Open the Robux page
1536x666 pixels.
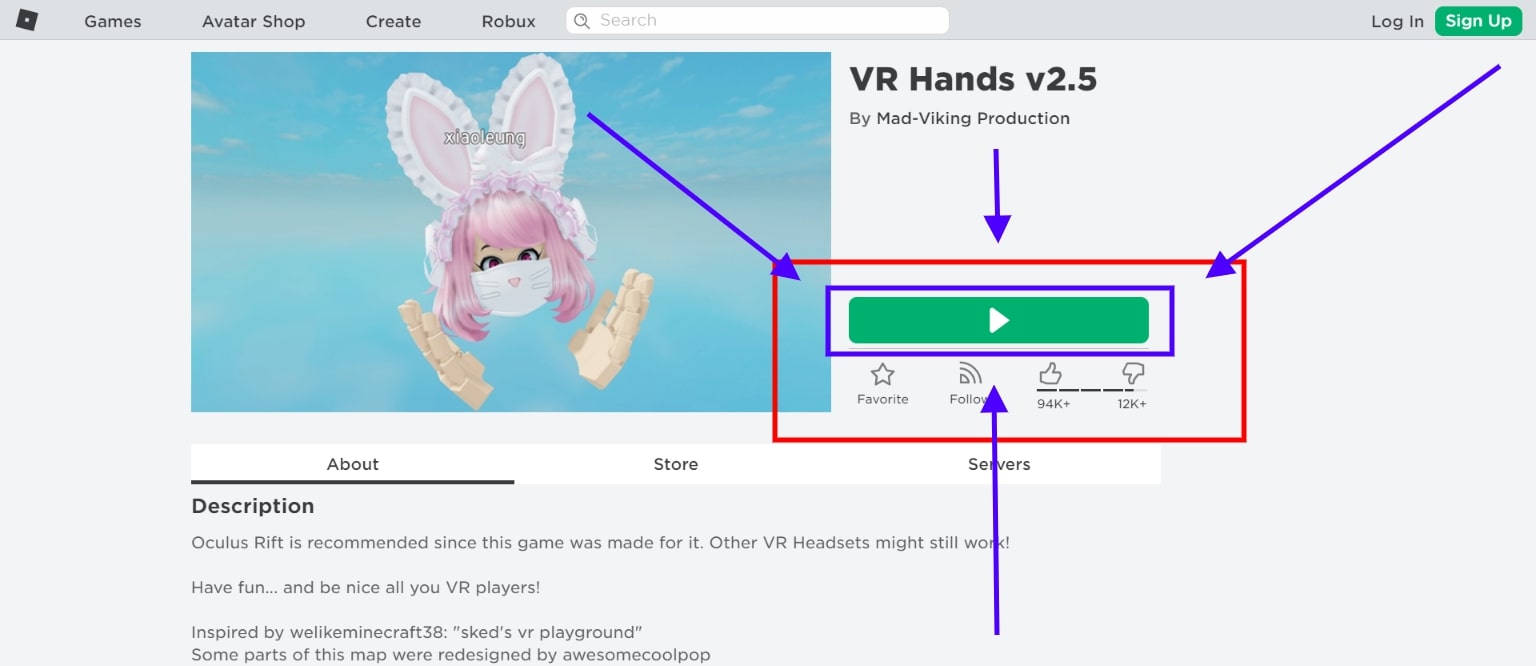508,21
